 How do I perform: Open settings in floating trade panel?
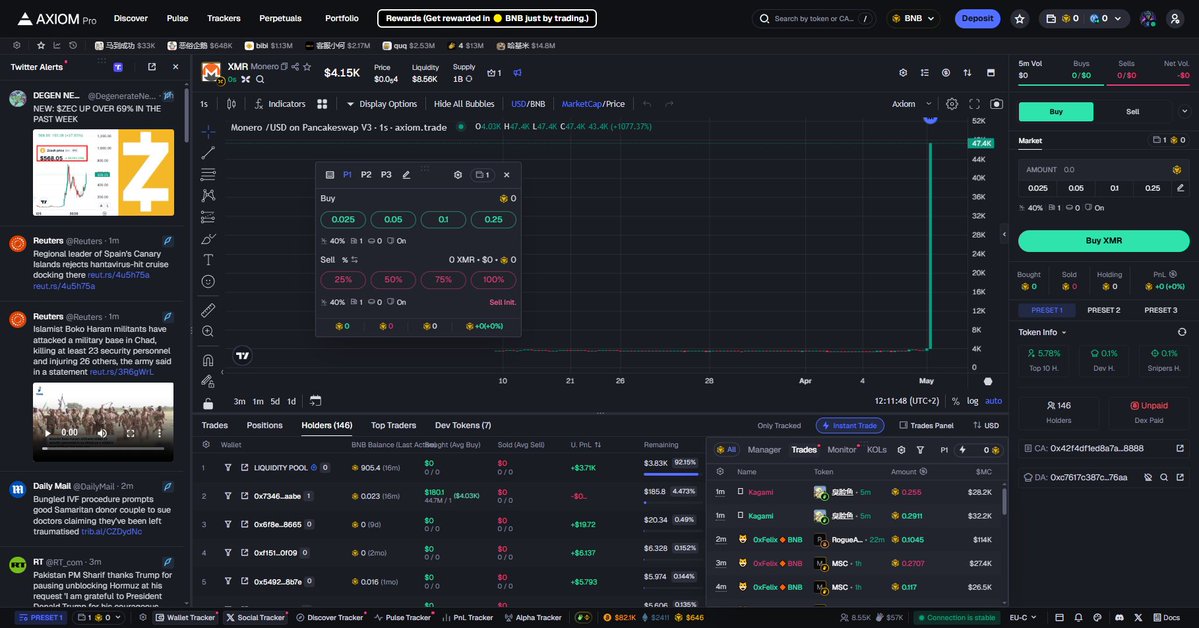pyautogui.click(x=457, y=175)
